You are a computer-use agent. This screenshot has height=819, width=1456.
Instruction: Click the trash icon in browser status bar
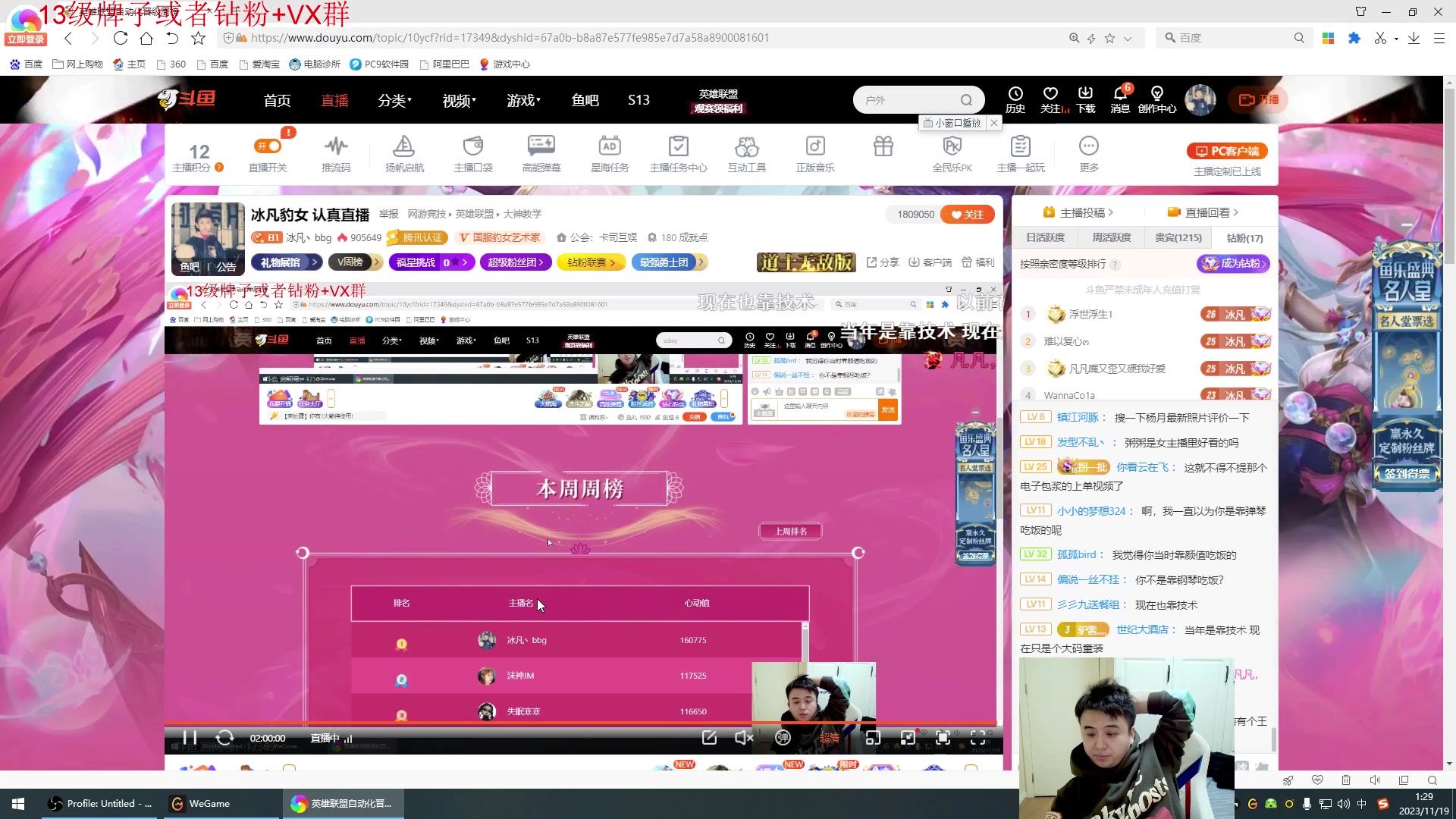[x=1346, y=780]
